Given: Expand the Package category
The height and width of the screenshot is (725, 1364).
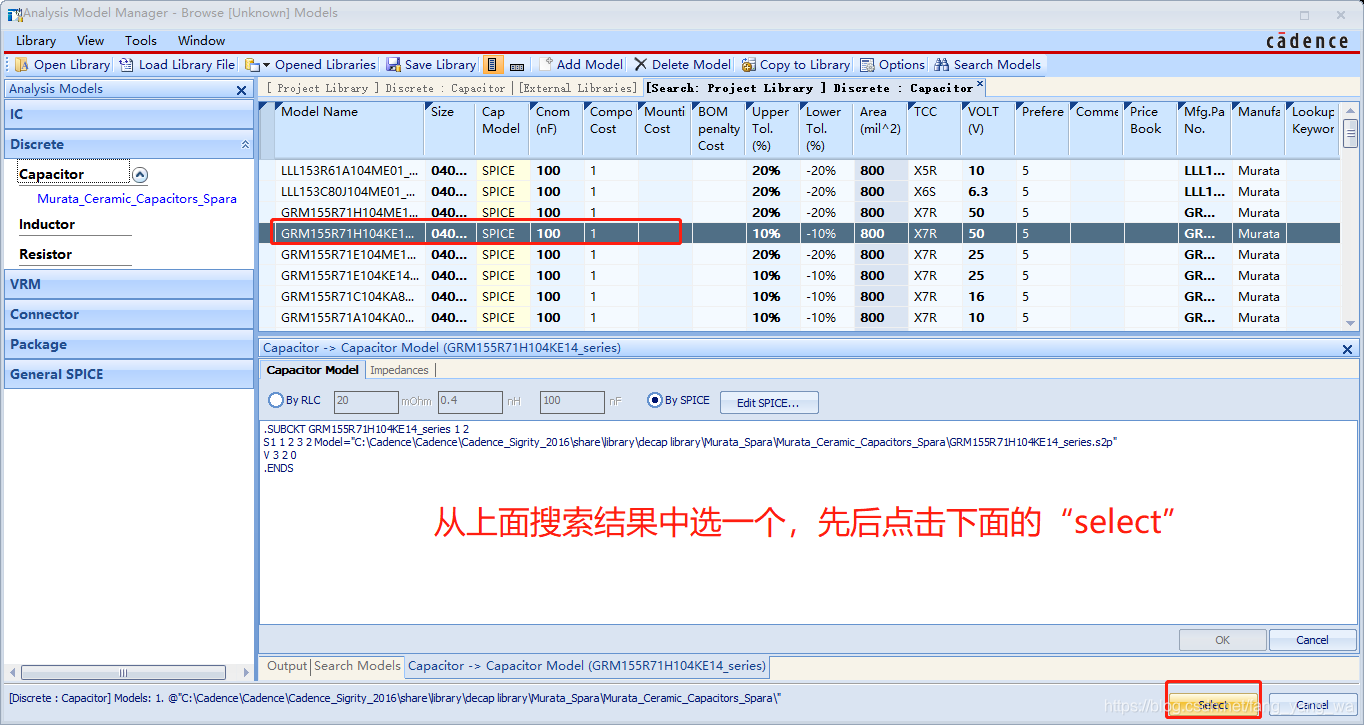Looking at the screenshot, I should point(128,344).
